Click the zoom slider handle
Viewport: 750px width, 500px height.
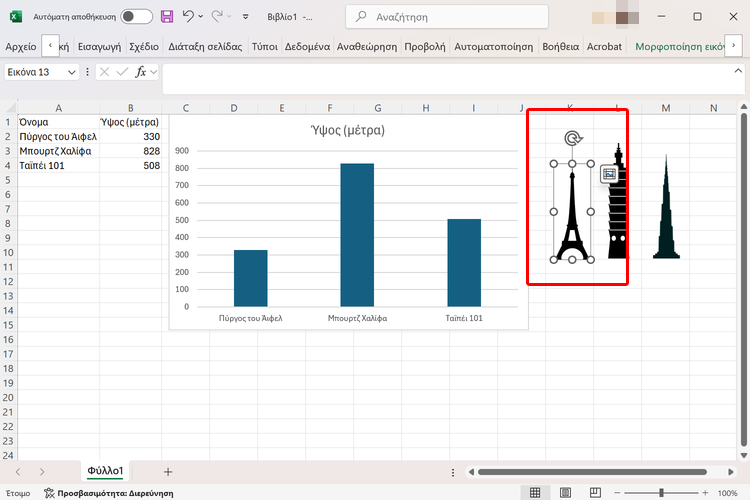click(662, 493)
